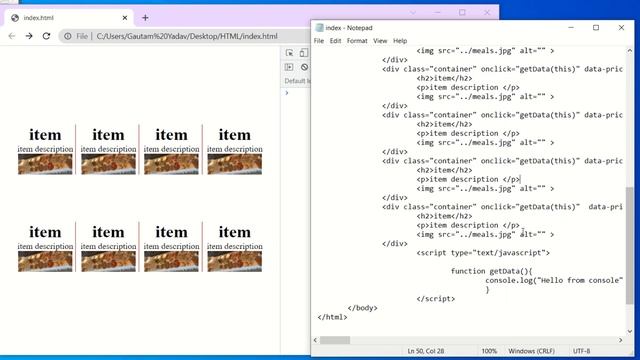
Task: Click the closing </body> tag in Notepad
Action: coord(362,308)
